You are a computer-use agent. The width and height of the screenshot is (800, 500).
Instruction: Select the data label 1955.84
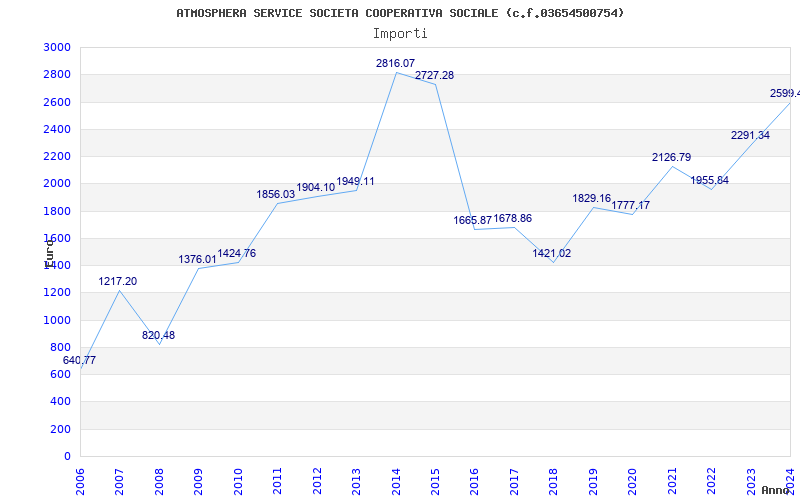pos(710,181)
